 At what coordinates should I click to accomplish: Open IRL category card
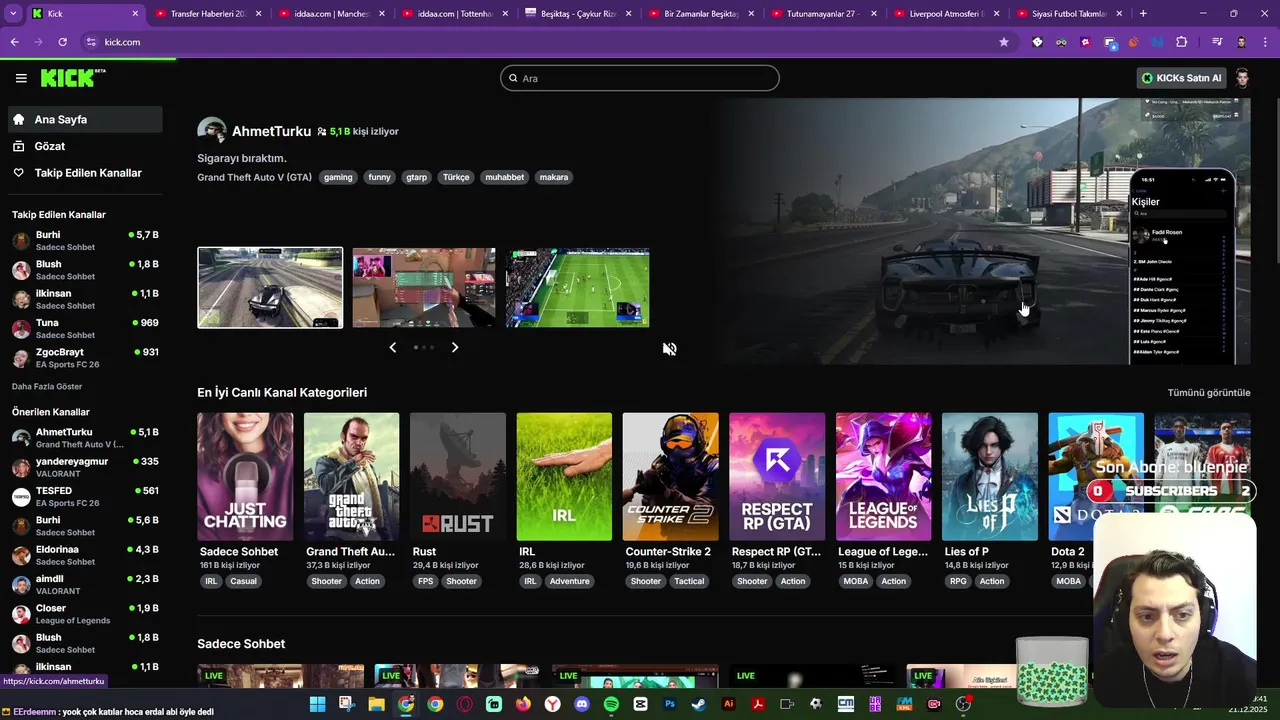coord(564,477)
